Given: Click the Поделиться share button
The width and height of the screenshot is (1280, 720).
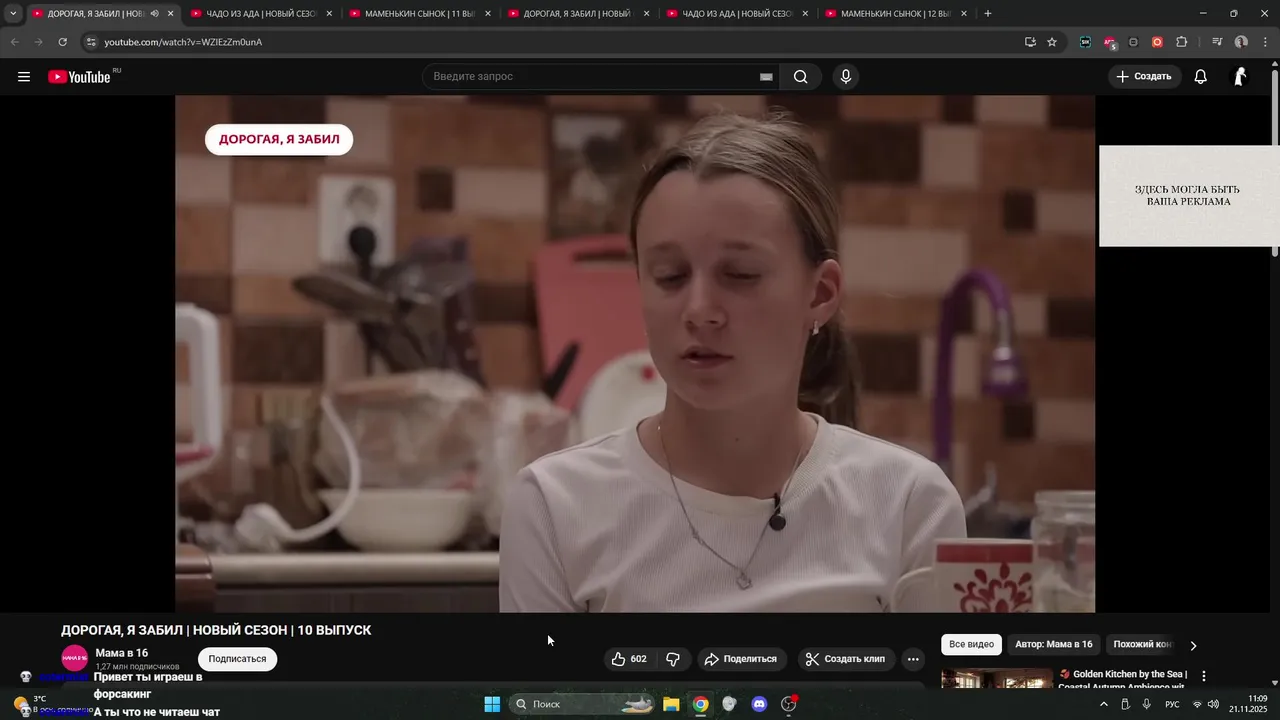Looking at the screenshot, I should coord(741,659).
